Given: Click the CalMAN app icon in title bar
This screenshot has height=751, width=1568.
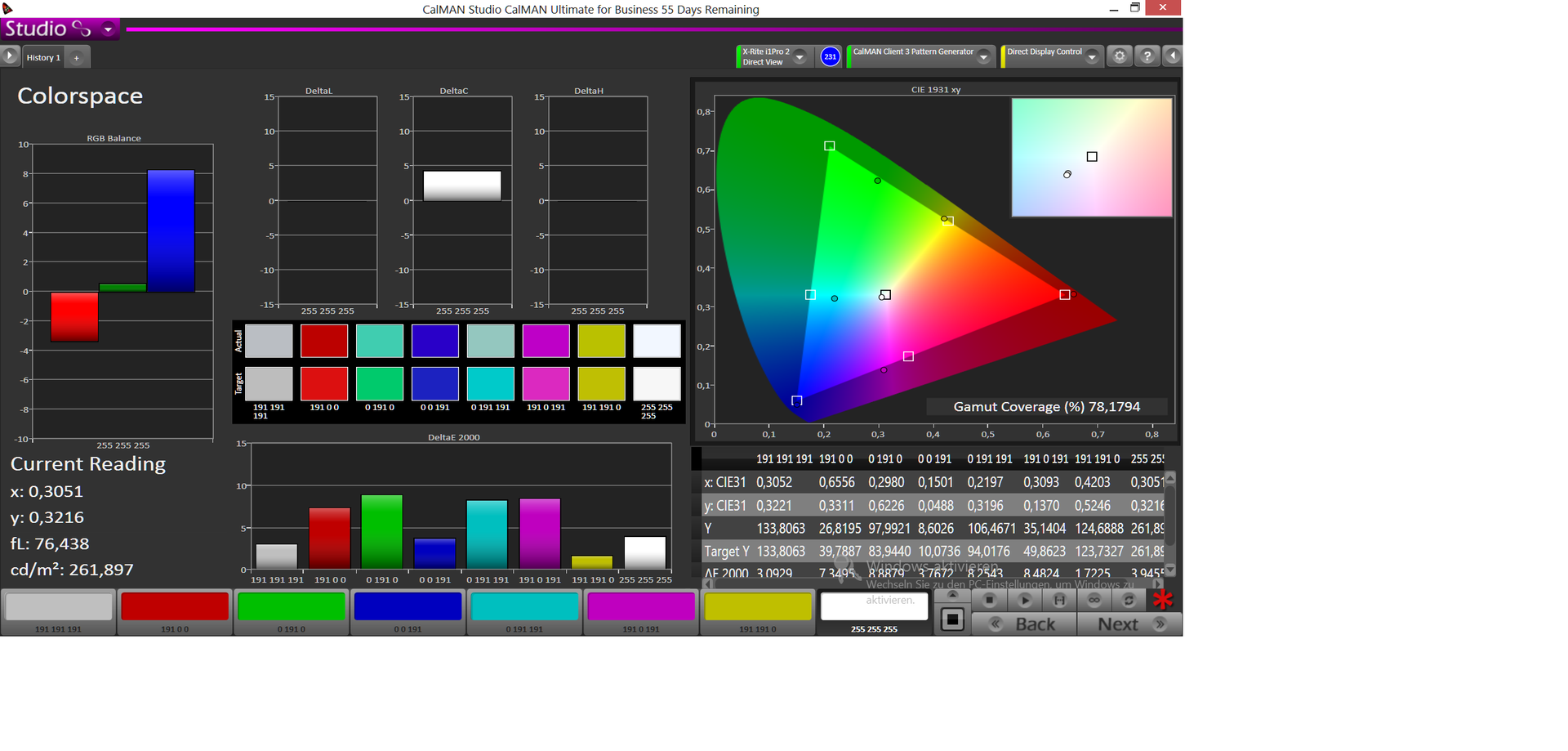Looking at the screenshot, I should pyautogui.click(x=7, y=8).
